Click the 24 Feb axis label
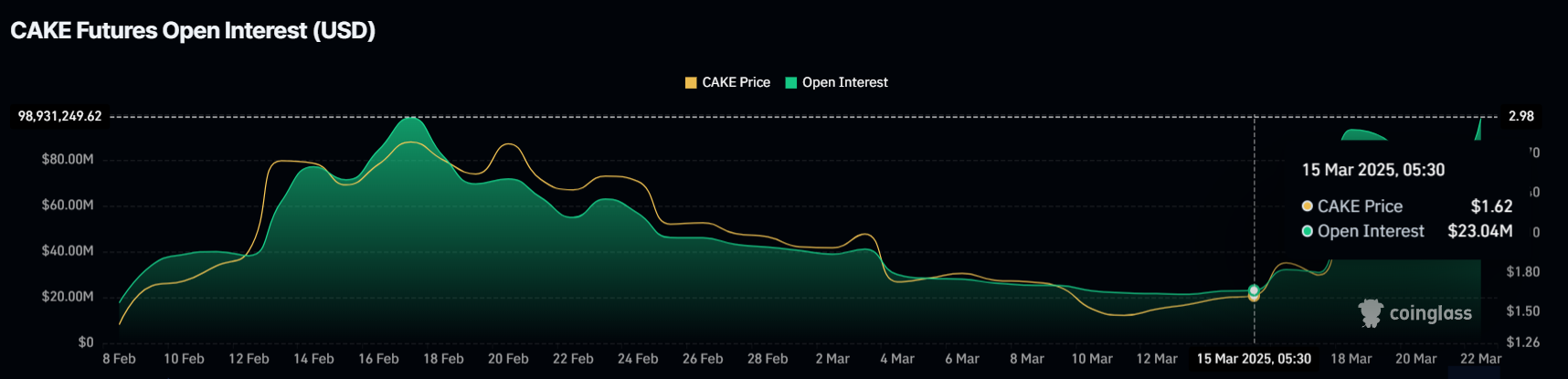The width and height of the screenshot is (1568, 379). [638, 359]
